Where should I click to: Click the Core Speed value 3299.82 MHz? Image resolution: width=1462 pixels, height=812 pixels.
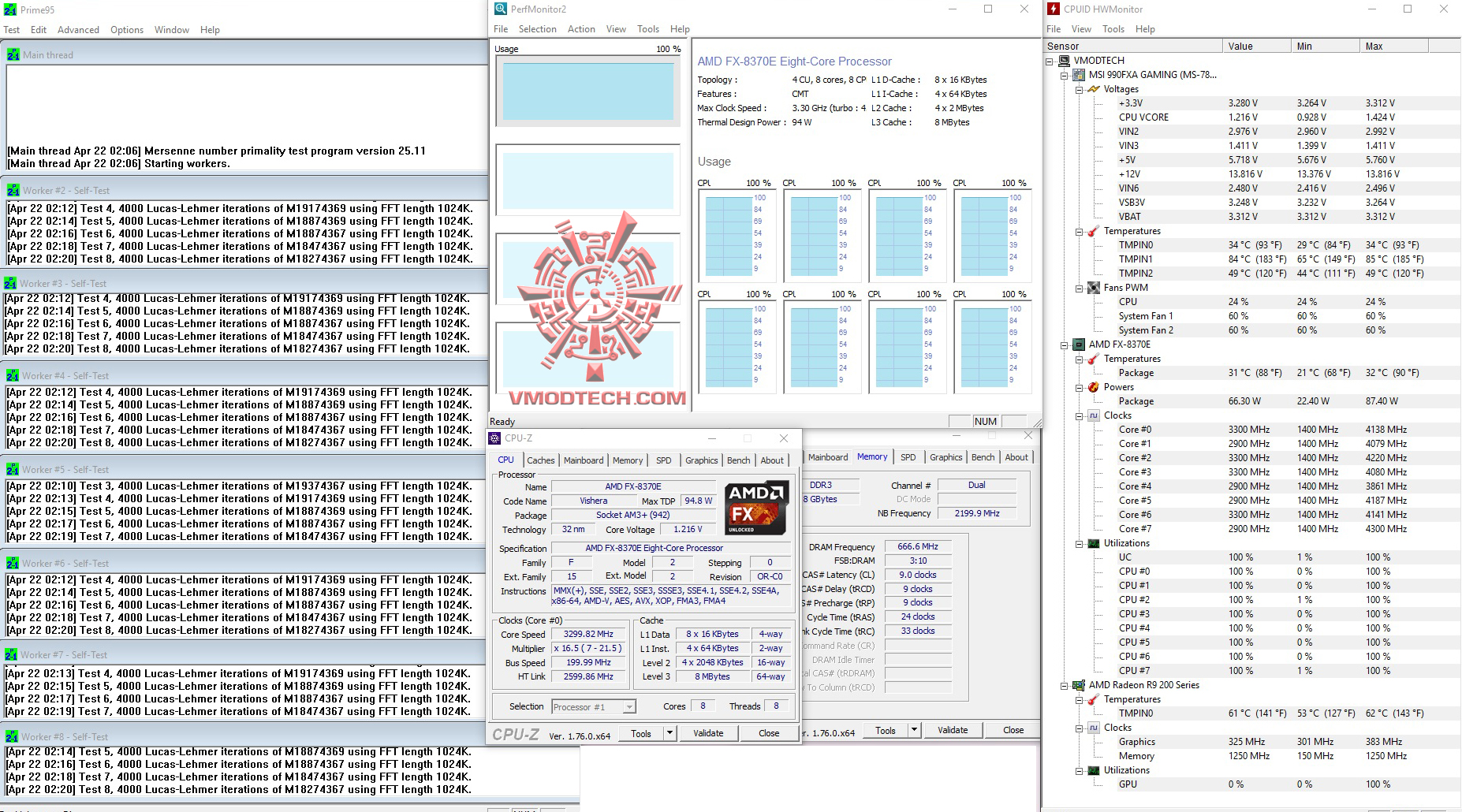(x=588, y=634)
